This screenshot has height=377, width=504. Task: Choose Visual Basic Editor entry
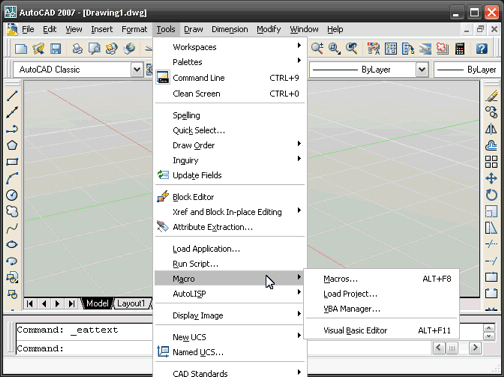pos(381,330)
